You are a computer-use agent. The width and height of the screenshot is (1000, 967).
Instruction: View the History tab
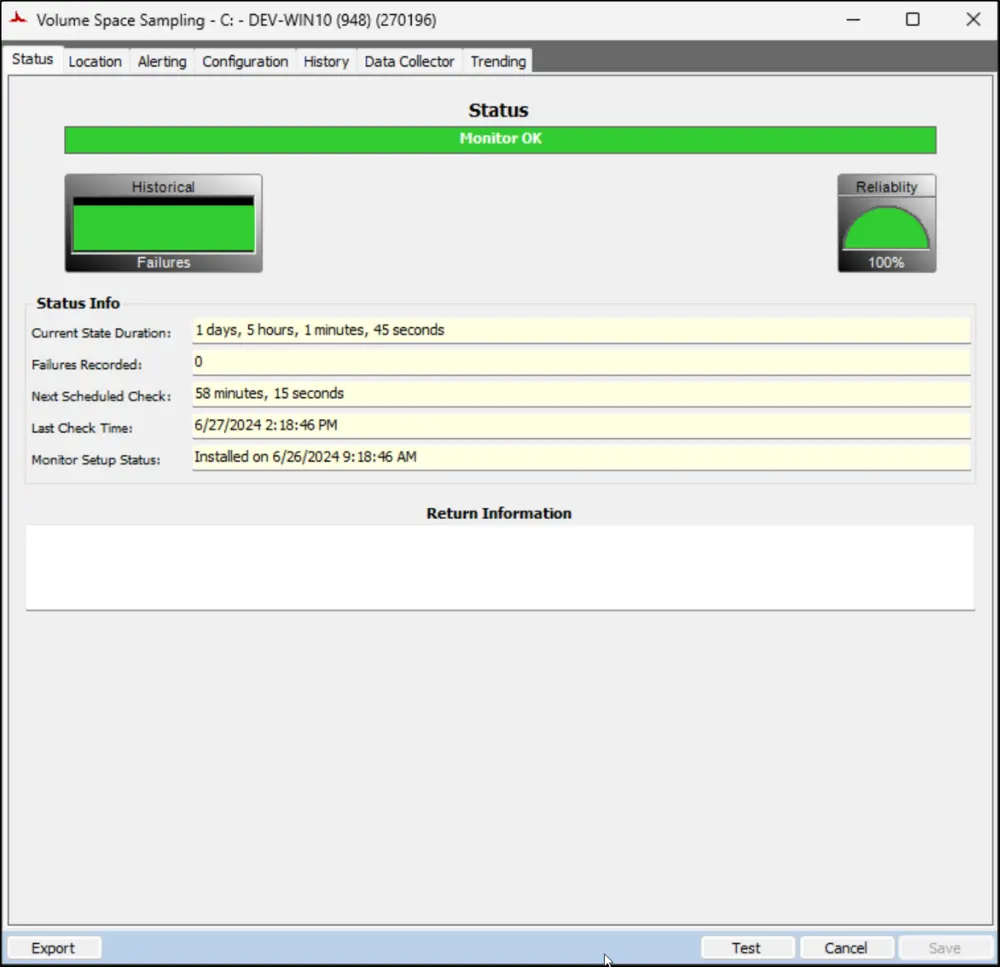coord(326,61)
